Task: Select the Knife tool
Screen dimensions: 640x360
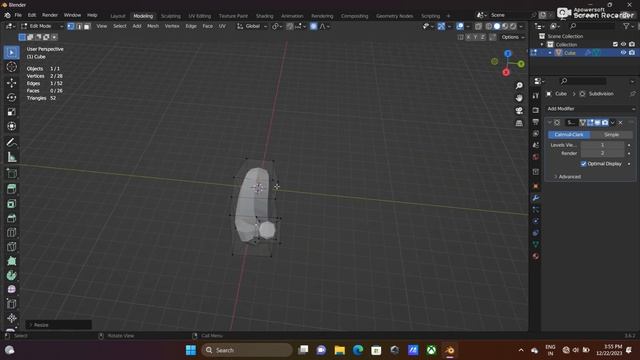Action: pyautogui.click(x=11, y=247)
